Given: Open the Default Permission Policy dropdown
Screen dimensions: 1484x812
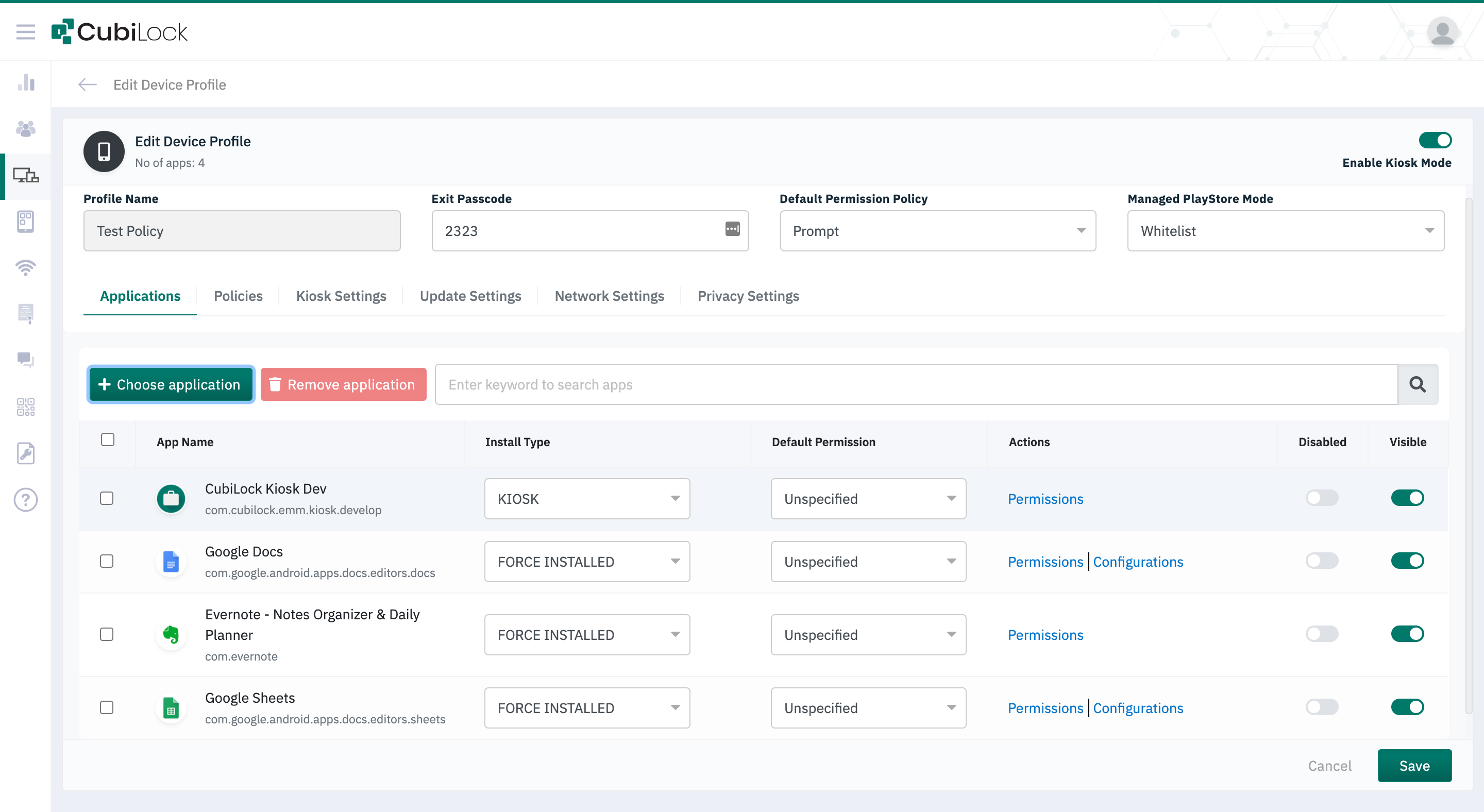Looking at the screenshot, I should coord(937,231).
